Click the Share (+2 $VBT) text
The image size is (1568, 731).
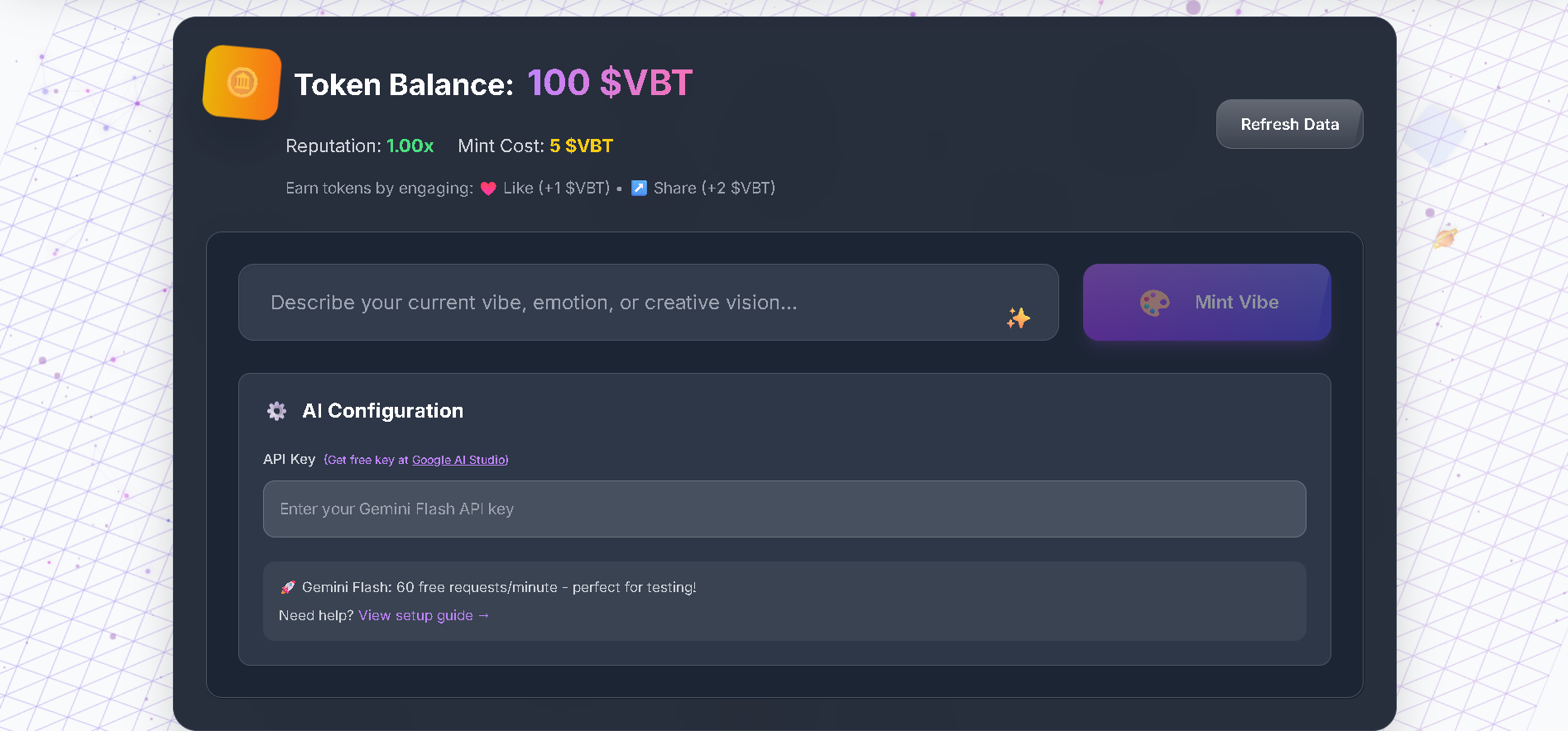tap(714, 189)
